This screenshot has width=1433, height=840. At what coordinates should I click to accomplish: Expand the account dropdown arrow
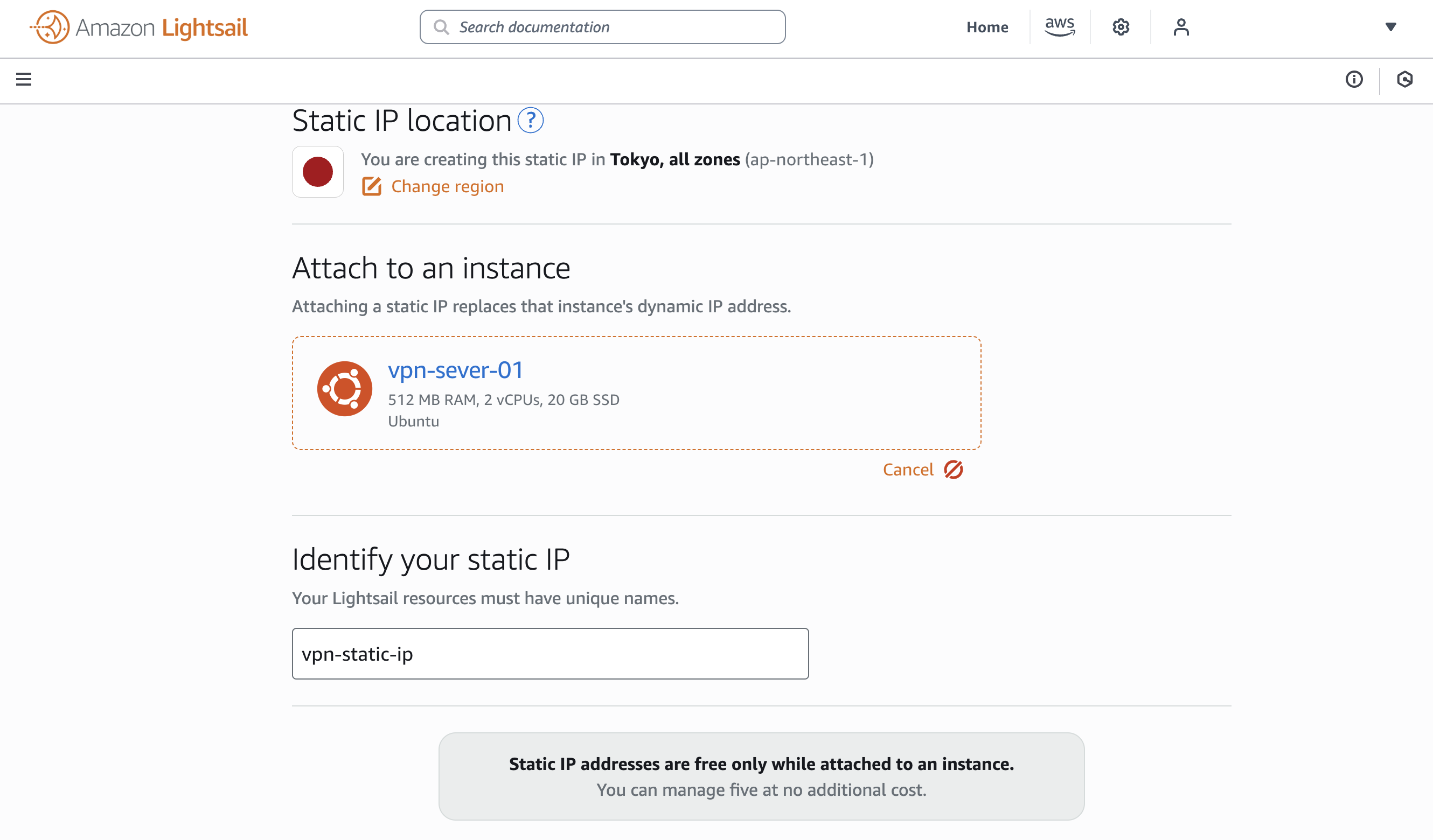[x=1391, y=27]
